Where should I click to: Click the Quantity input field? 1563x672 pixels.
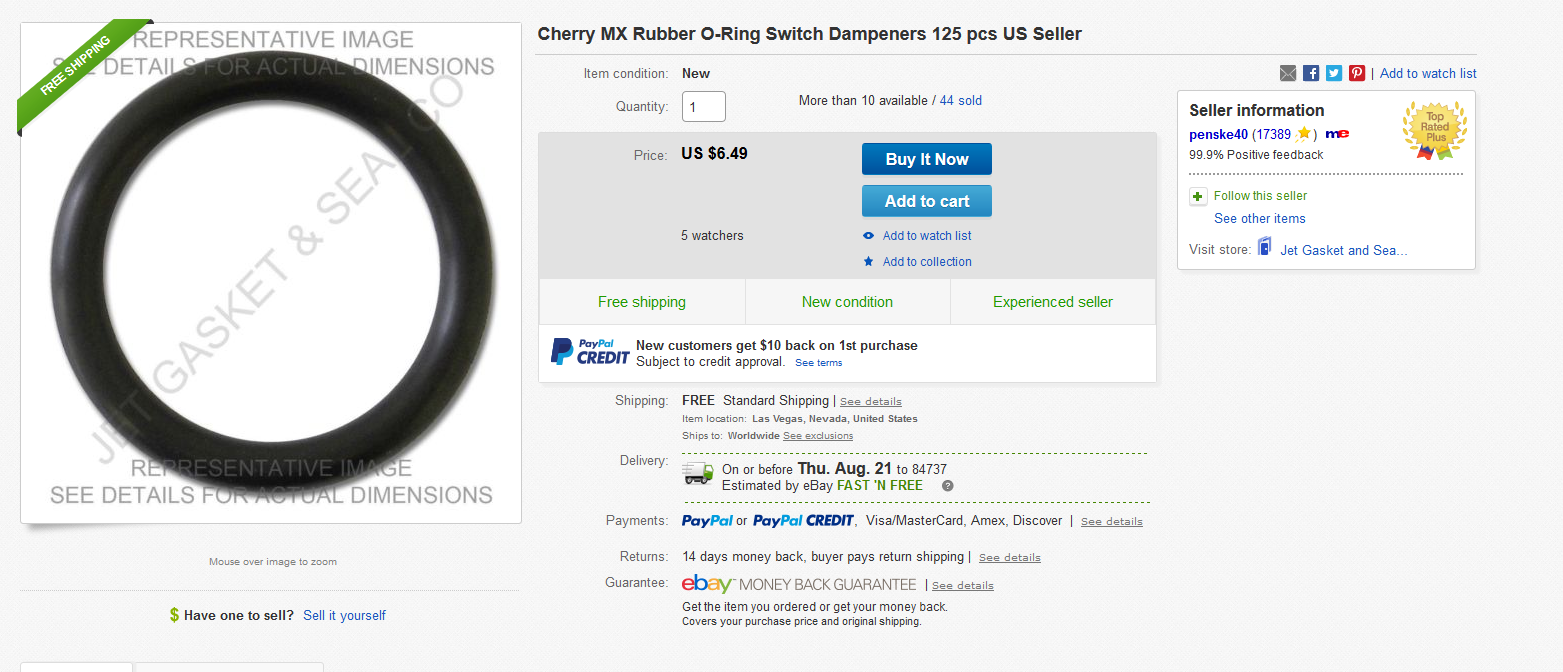[704, 107]
